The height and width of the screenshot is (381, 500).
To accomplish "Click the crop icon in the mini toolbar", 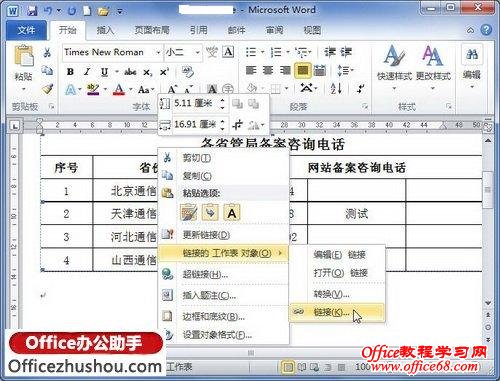I will (237, 125).
